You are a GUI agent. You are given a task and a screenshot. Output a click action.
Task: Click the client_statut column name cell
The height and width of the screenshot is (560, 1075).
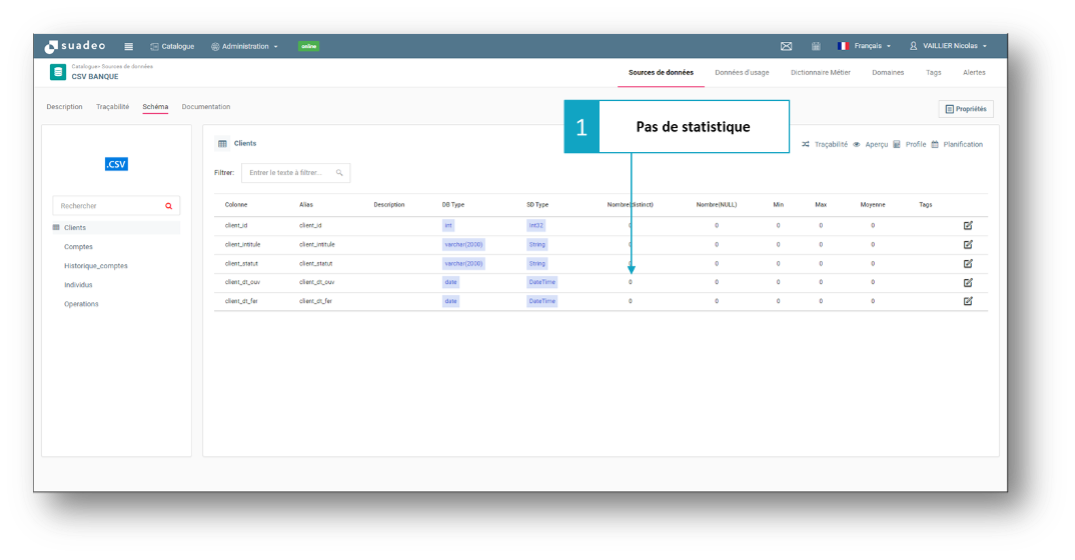[241, 264]
